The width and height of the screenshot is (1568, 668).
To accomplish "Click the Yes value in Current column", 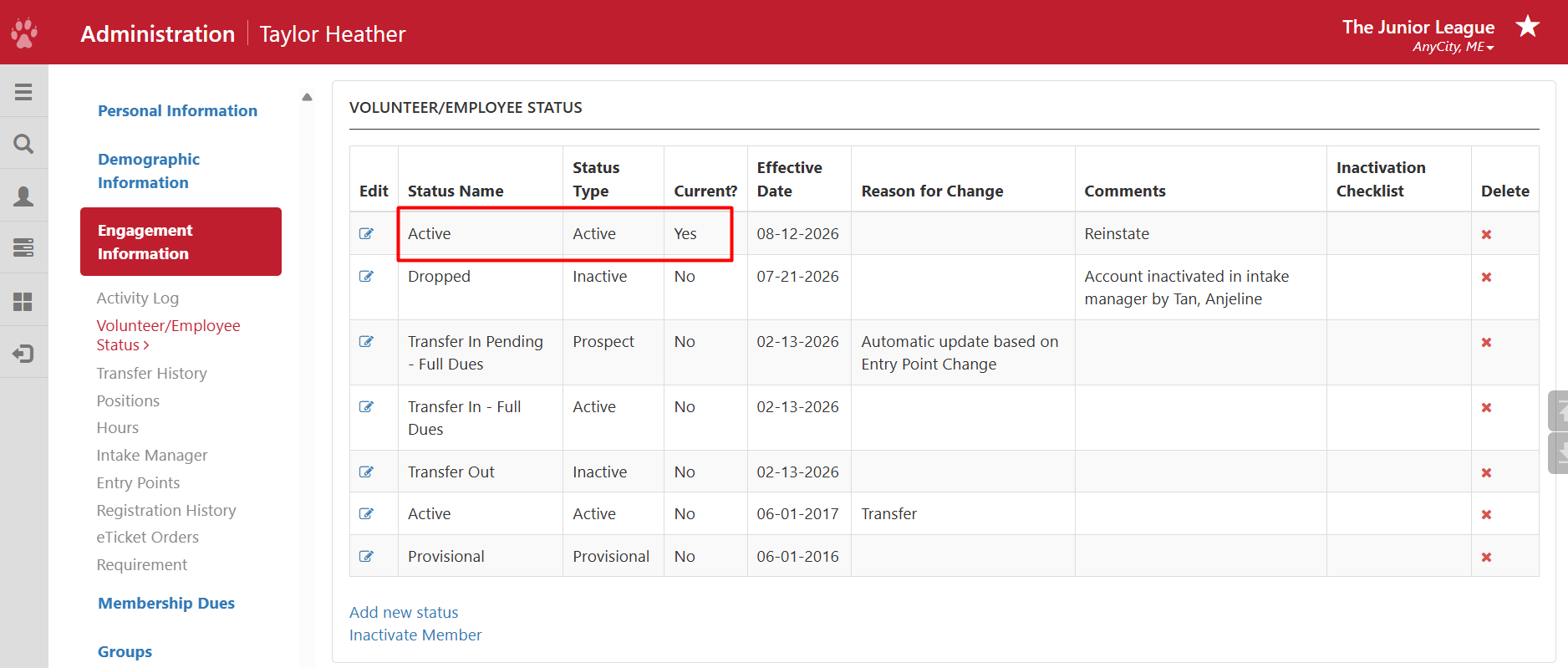I will click(x=685, y=233).
